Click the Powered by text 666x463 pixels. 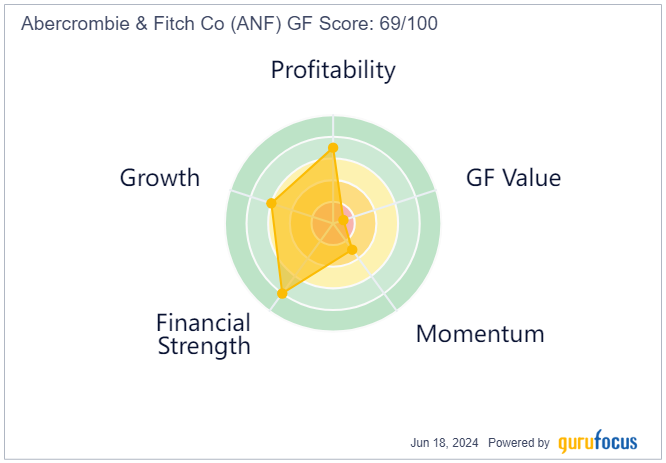pos(519,443)
